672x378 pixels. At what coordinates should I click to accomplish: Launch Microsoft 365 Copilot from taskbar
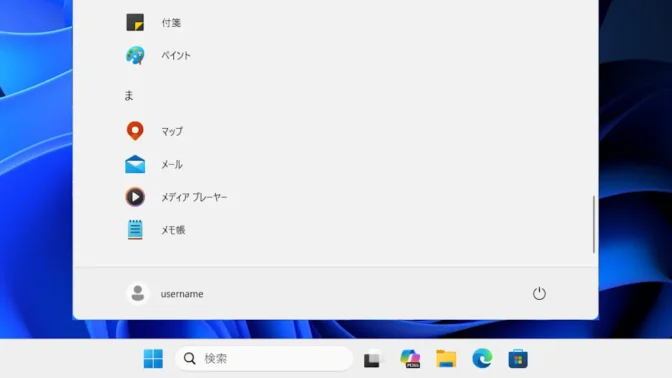[410, 359]
